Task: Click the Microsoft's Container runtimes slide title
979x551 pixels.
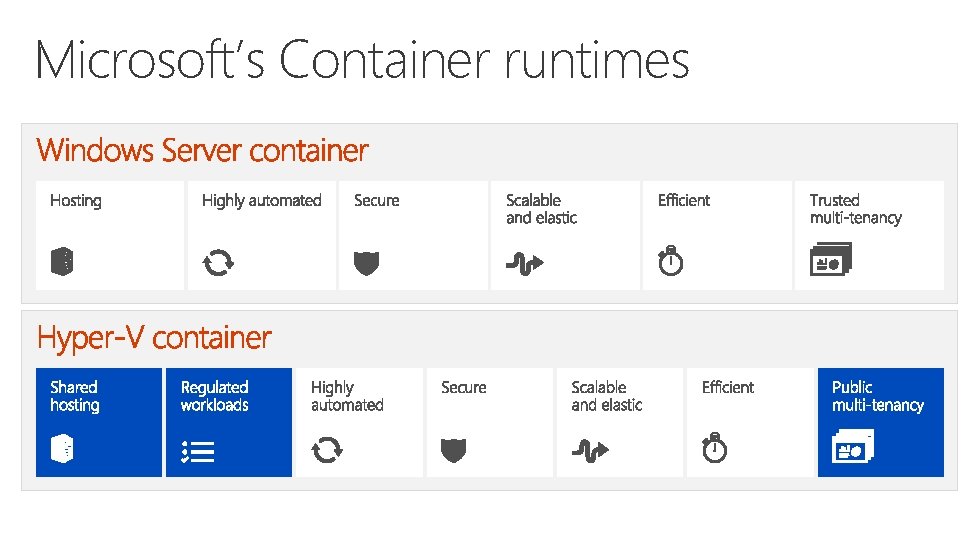Action: tap(362, 60)
